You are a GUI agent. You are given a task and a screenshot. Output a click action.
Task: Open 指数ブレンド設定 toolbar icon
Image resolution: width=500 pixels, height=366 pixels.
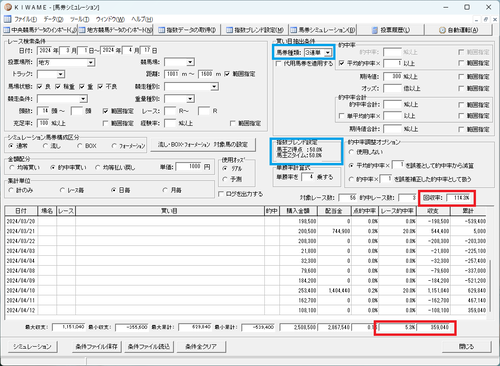(230, 30)
